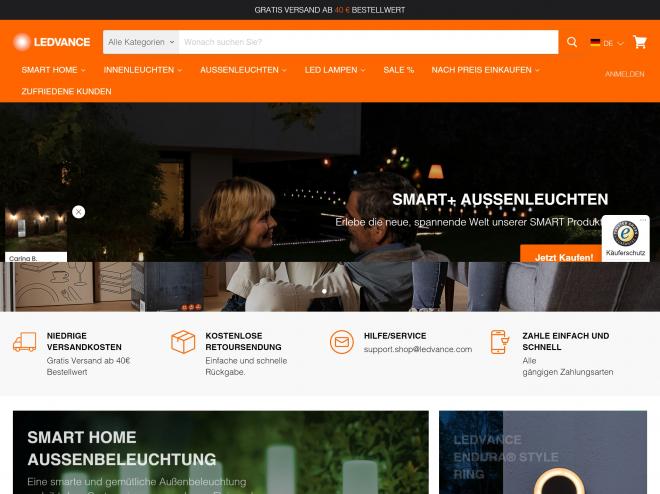Click the search input field
The image size is (660, 494).
pyautogui.click(x=368, y=42)
